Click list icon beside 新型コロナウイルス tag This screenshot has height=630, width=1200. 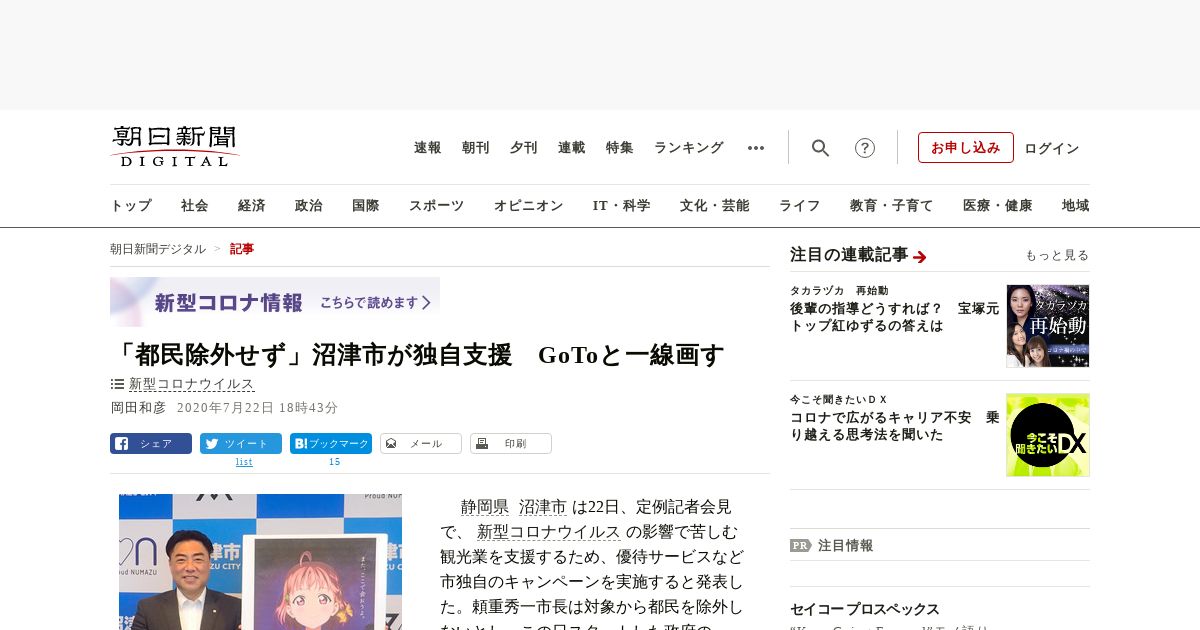point(117,384)
